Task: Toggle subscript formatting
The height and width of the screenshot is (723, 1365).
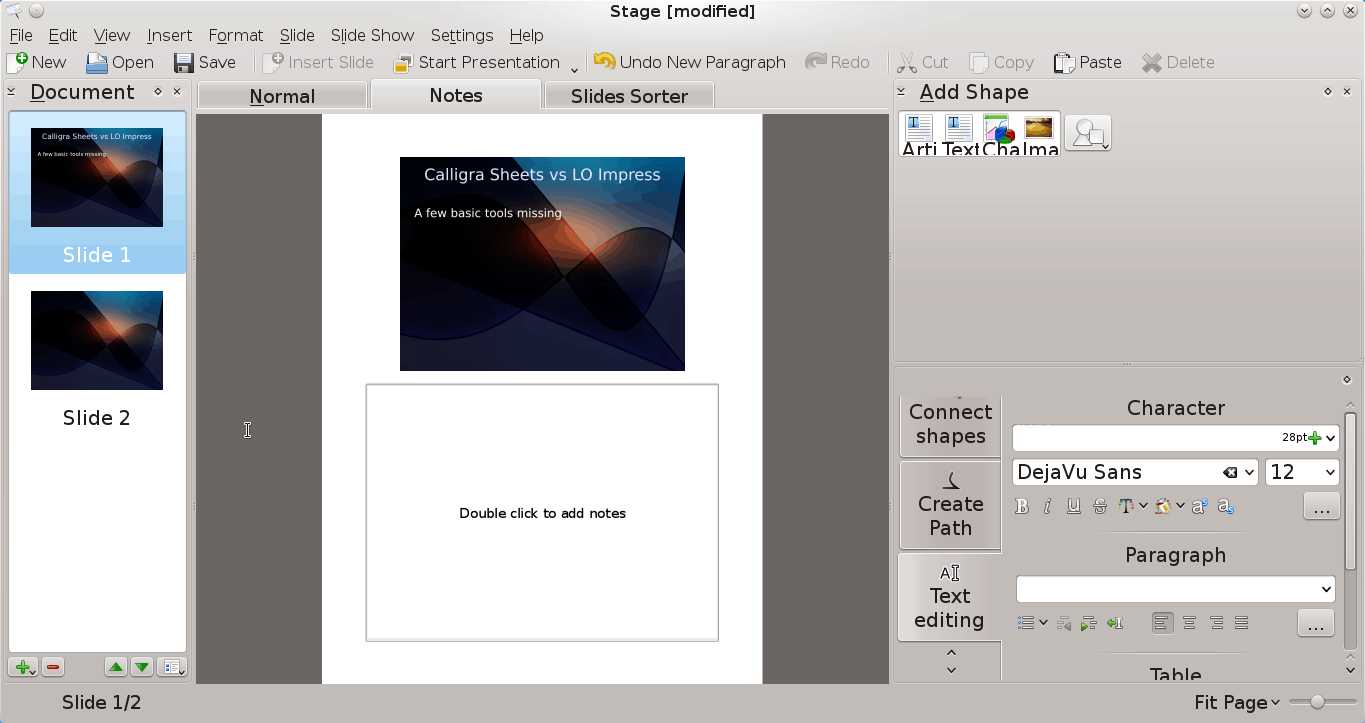Action: [1226, 506]
